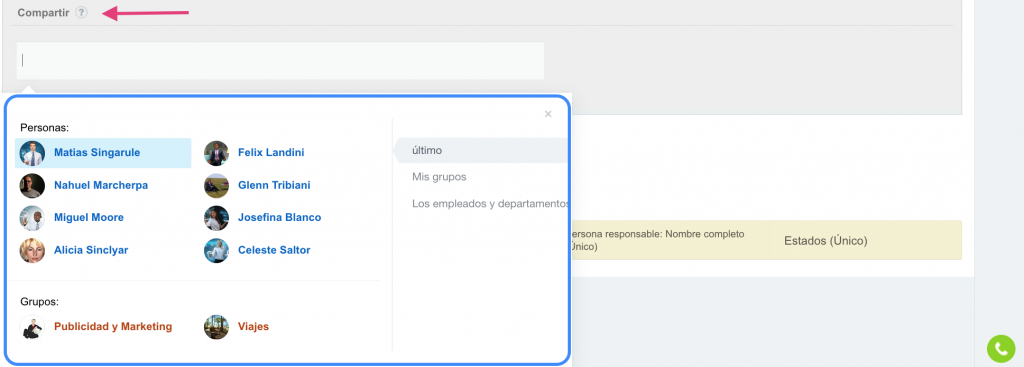1024x367 pixels.
Task: Click Felix Landini's avatar
Action: point(216,153)
